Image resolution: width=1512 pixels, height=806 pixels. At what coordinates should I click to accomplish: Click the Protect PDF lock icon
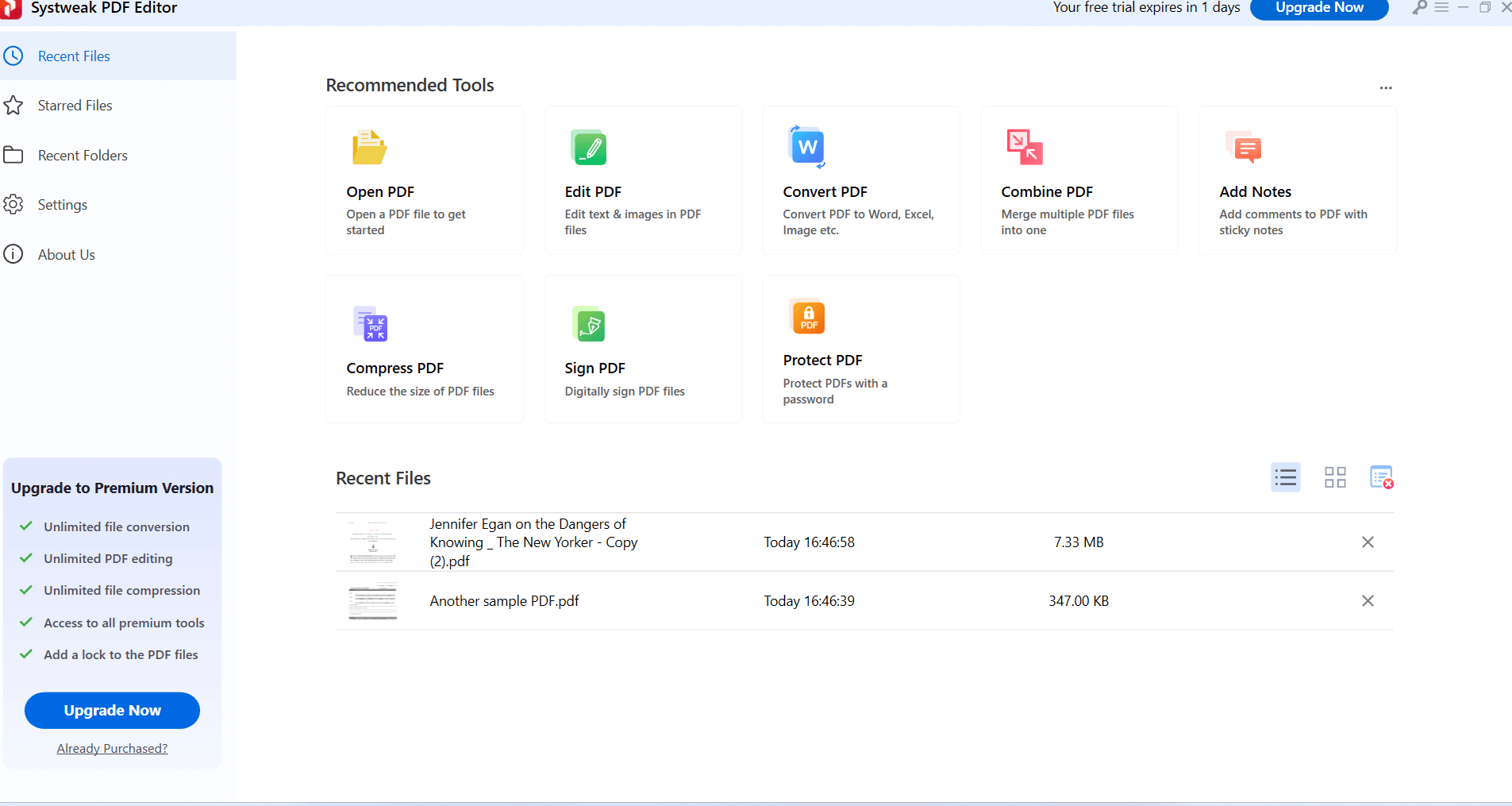[809, 317]
